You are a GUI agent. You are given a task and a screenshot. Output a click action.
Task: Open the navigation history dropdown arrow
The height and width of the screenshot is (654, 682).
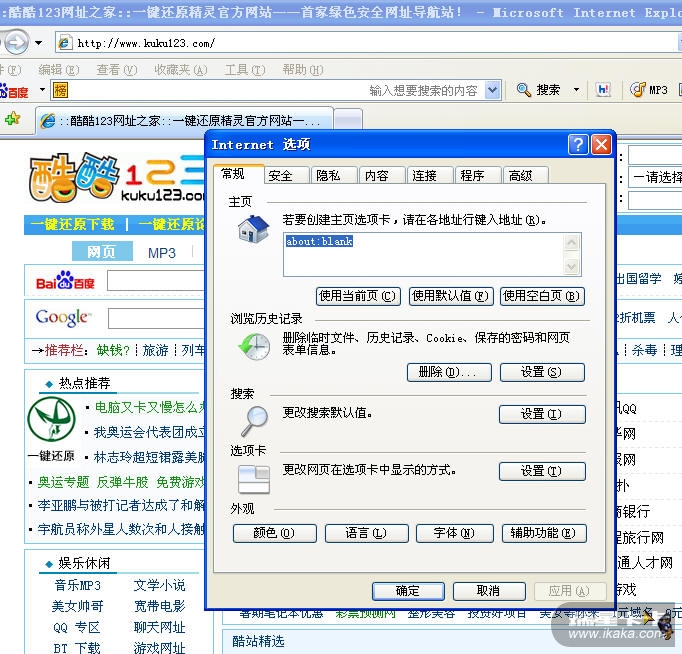click(39, 43)
